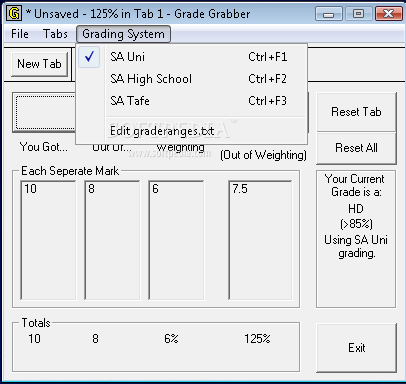Click the You Got... column label
This screenshot has height=384, width=406.
tap(43, 147)
